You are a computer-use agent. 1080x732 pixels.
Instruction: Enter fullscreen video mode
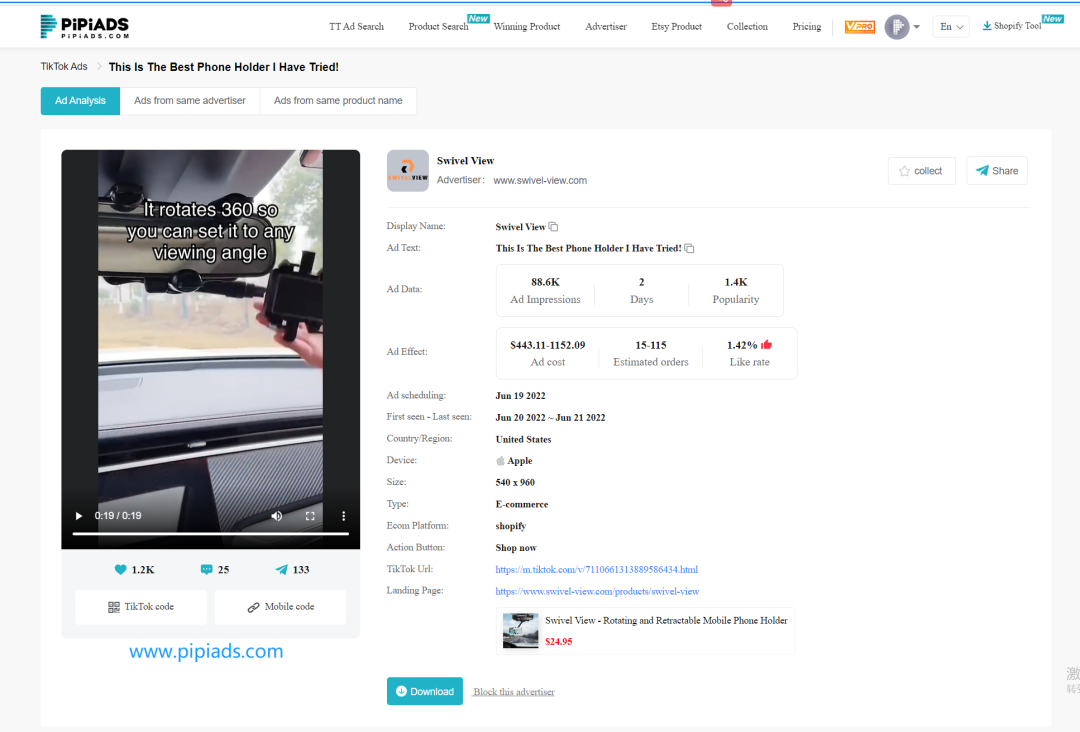(x=310, y=516)
